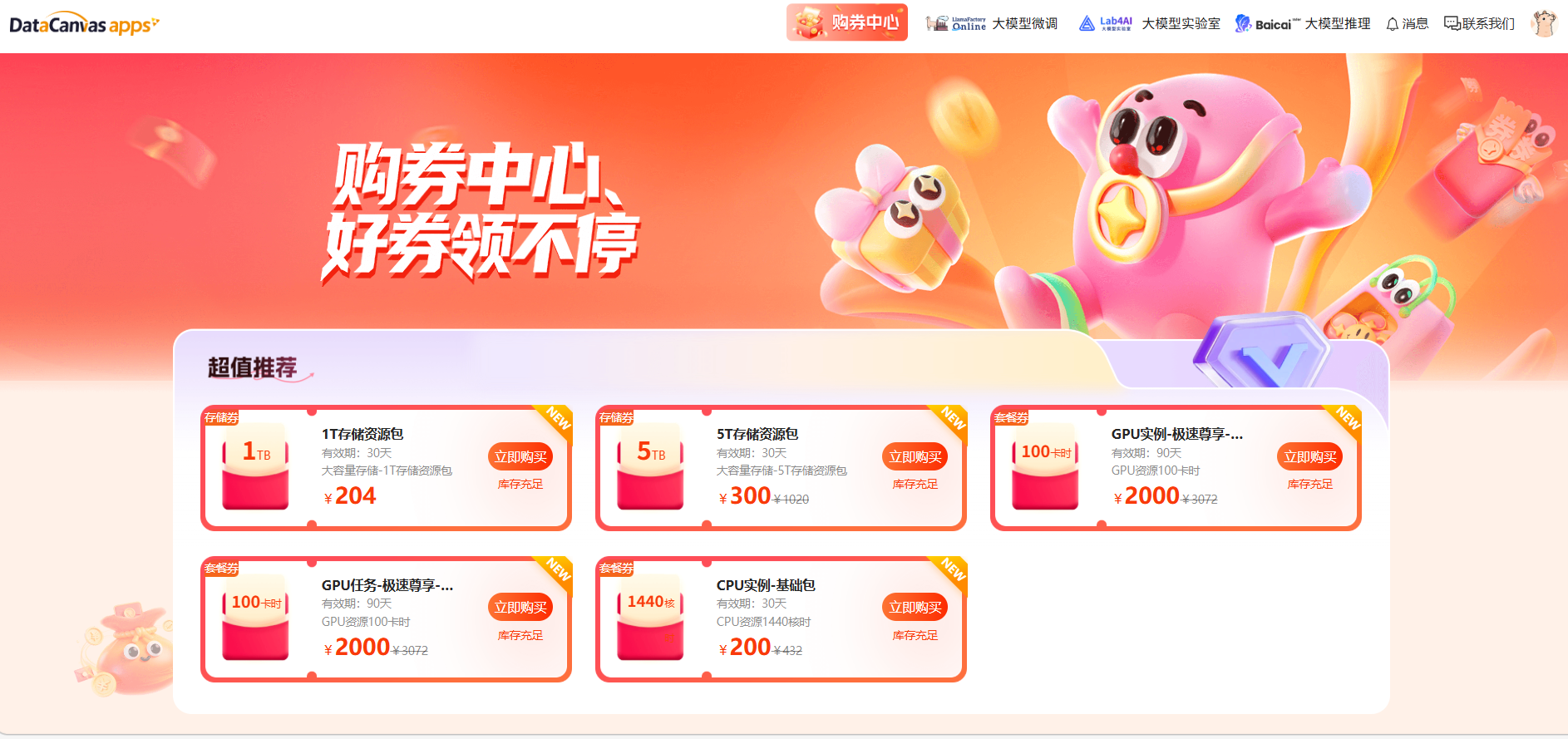This screenshot has height=739, width=1568.
Task: Open the user avatar profile
Action: [x=1544, y=23]
